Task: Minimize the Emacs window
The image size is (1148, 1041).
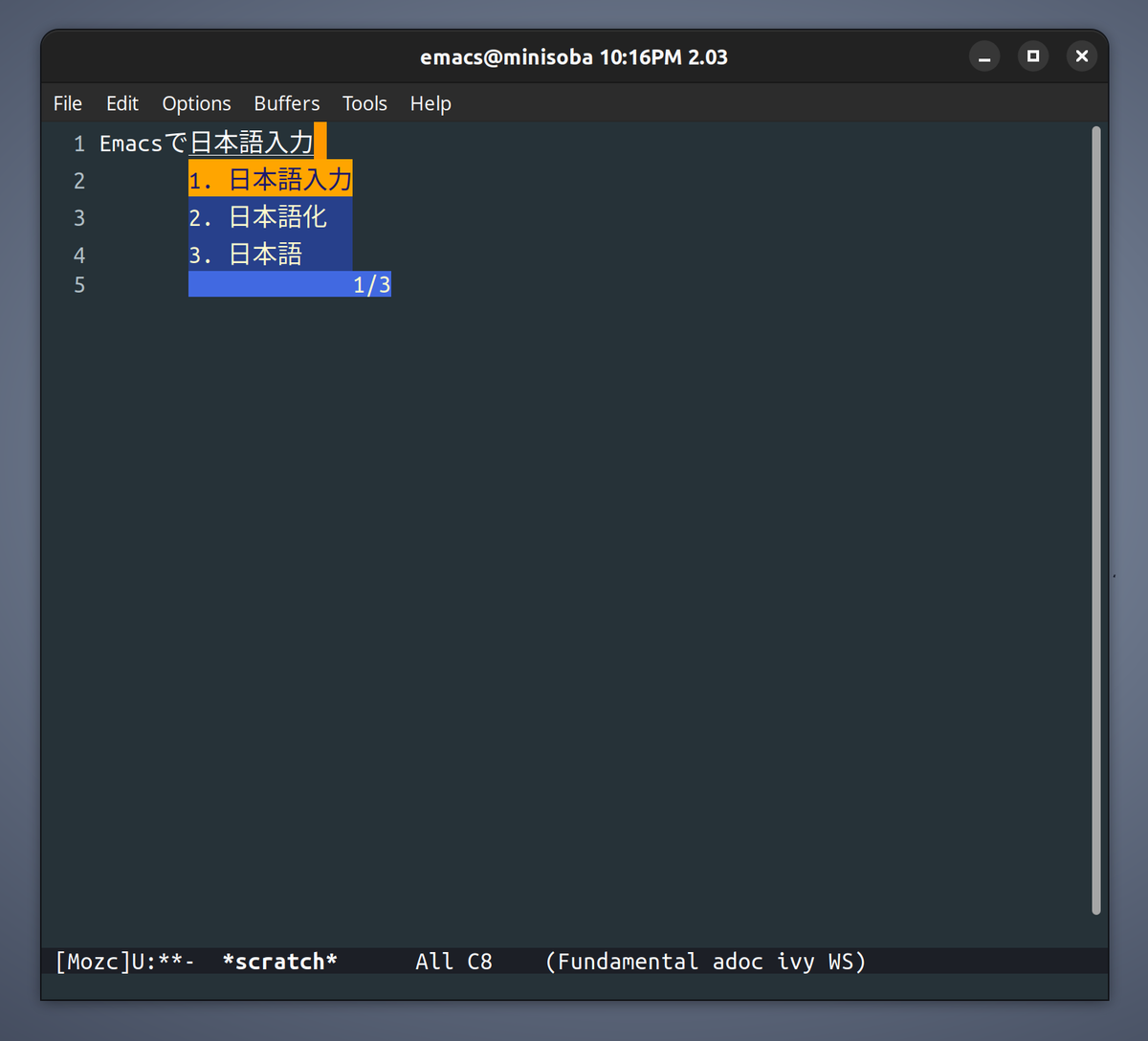Action: point(983,56)
